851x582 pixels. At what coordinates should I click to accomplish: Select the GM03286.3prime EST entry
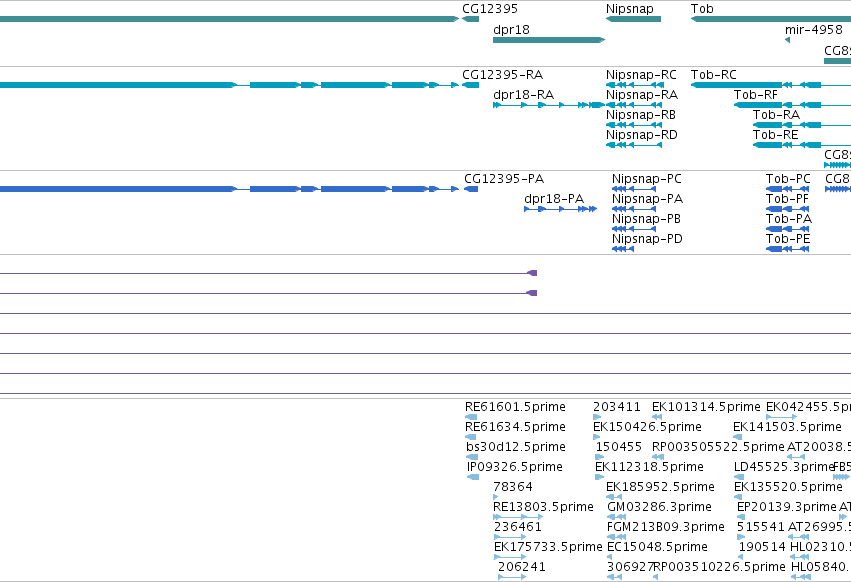pos(659,507)
